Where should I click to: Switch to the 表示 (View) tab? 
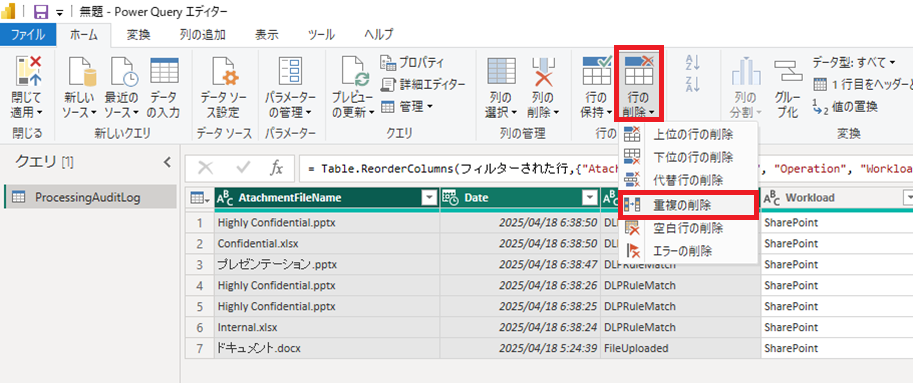(266, 34)
